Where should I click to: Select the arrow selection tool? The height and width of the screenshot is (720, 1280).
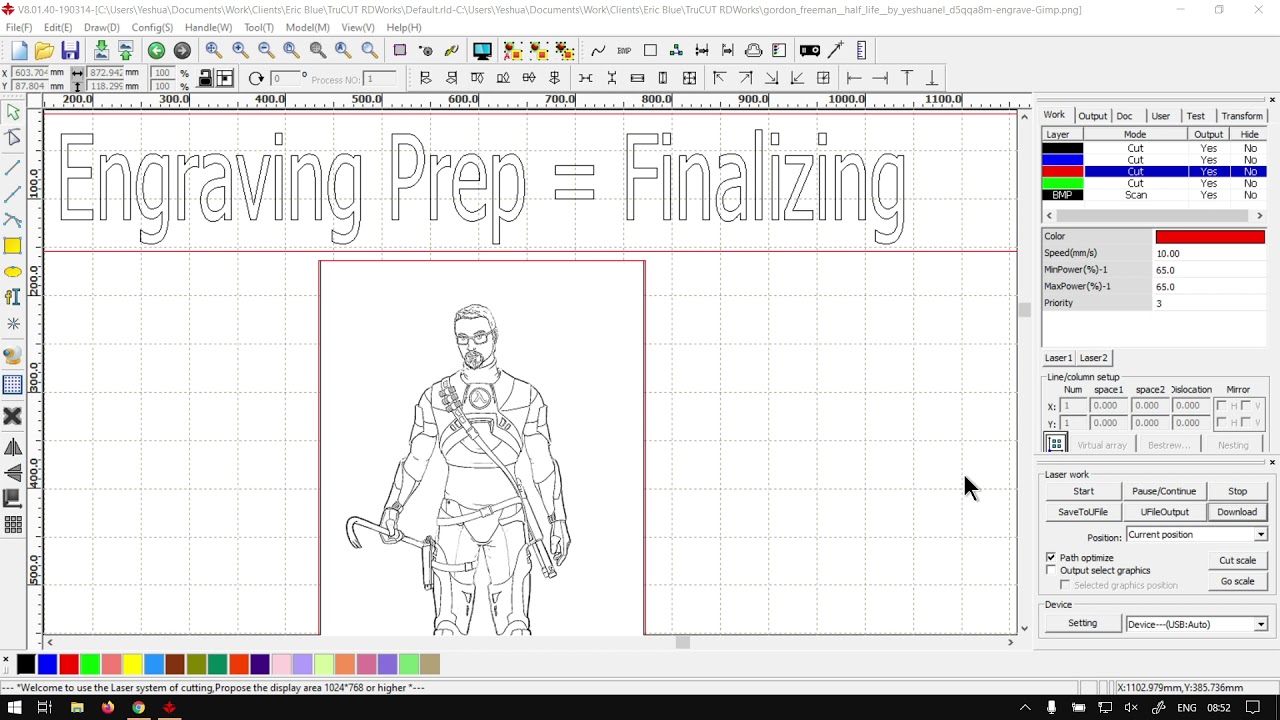pos(13,113)
